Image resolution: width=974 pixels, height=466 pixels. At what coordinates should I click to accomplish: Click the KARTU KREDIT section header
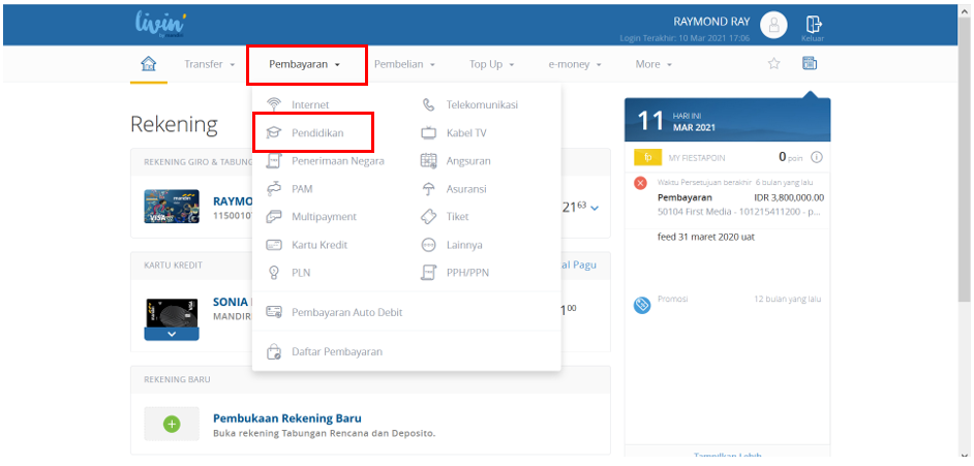[173, 265]
